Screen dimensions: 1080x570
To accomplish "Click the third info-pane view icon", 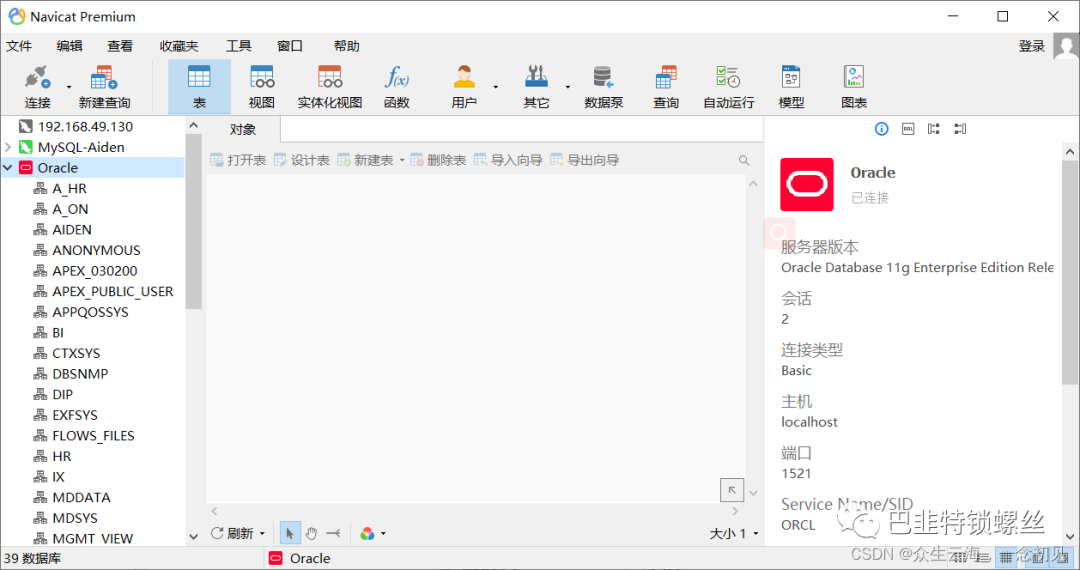I will coord(934,129).
